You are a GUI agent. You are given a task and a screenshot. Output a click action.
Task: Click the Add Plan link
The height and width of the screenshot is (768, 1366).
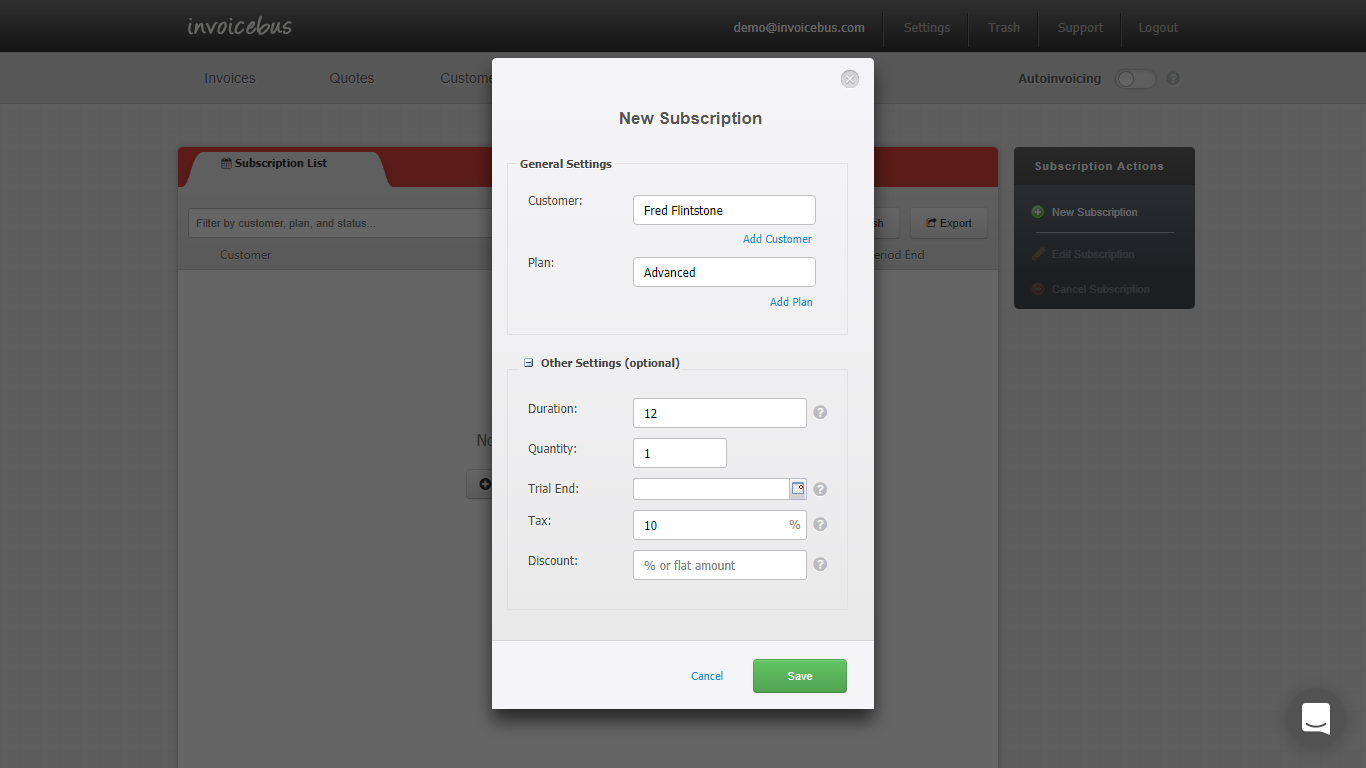click(791, 301)
